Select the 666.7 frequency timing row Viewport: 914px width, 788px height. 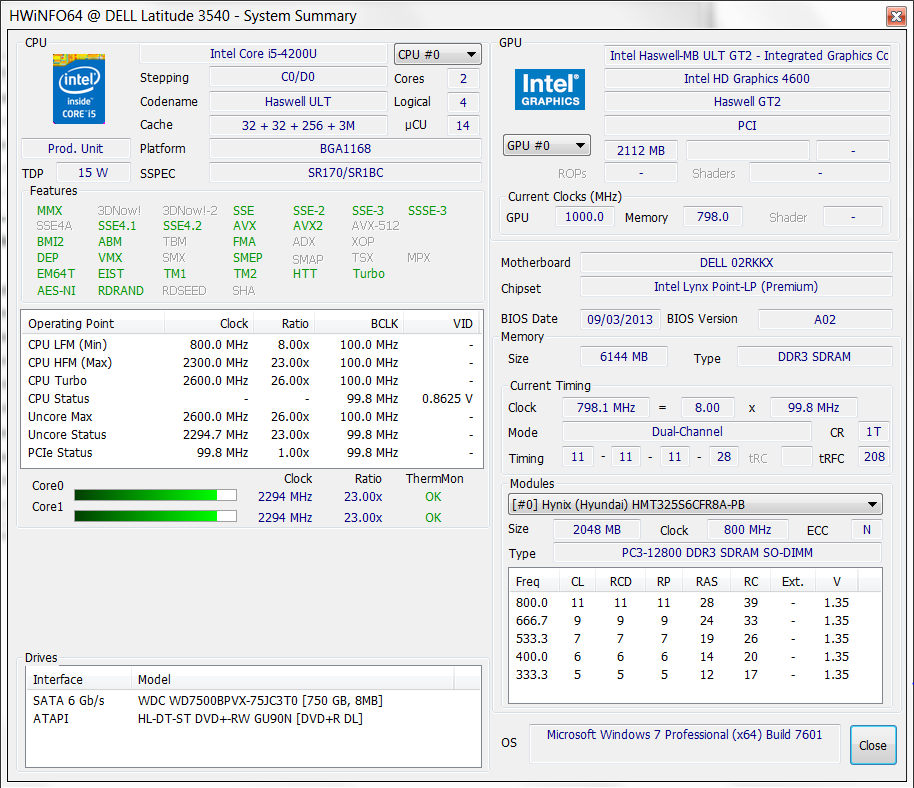pos(695,621)
